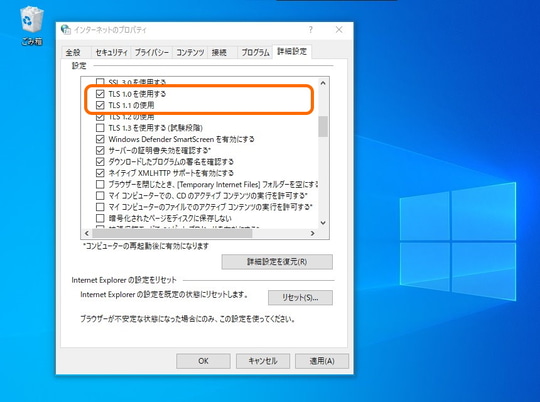Uncheck the TLS 1.0 checkbox
This screenshot has width=540, height=402.
coord(100,94)
